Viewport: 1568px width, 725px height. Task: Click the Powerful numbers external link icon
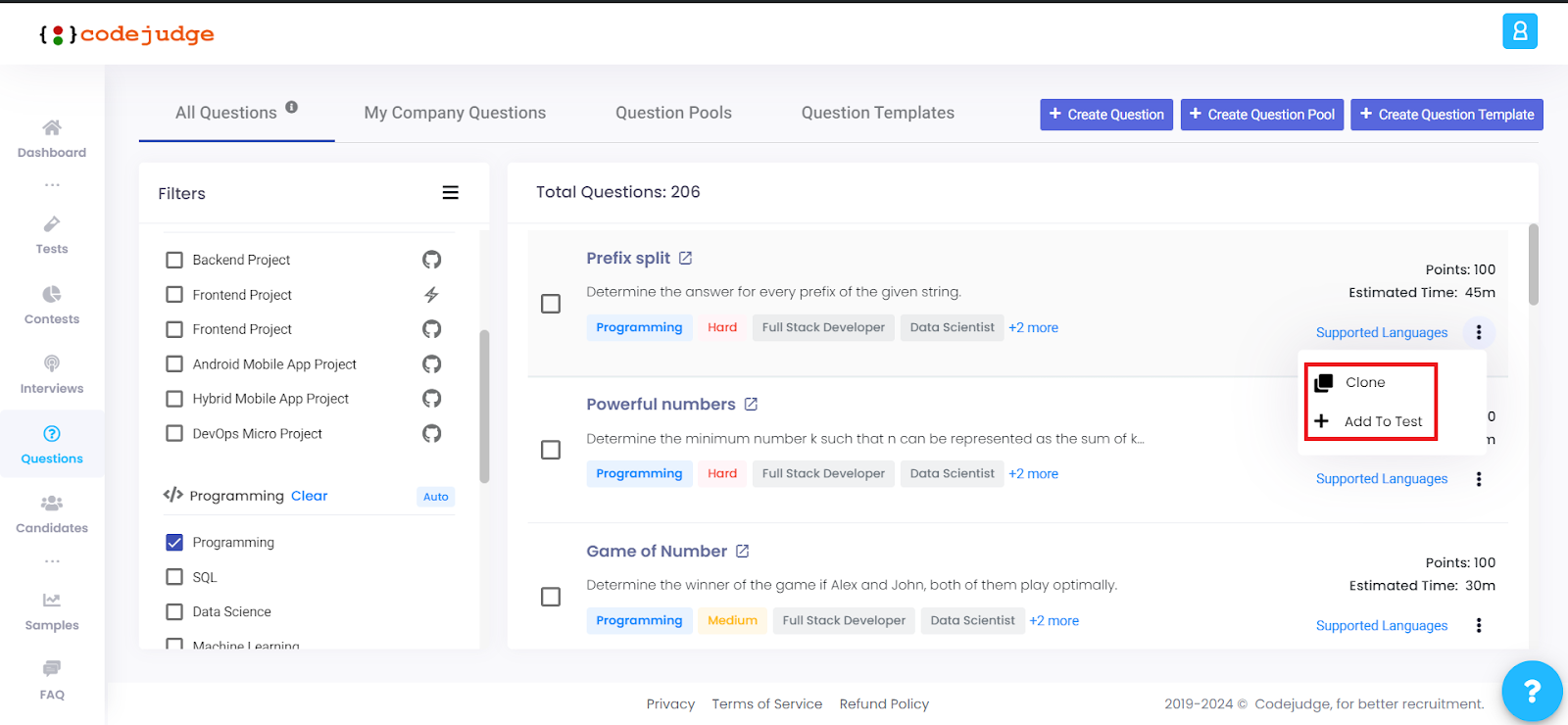coord(751,405)
